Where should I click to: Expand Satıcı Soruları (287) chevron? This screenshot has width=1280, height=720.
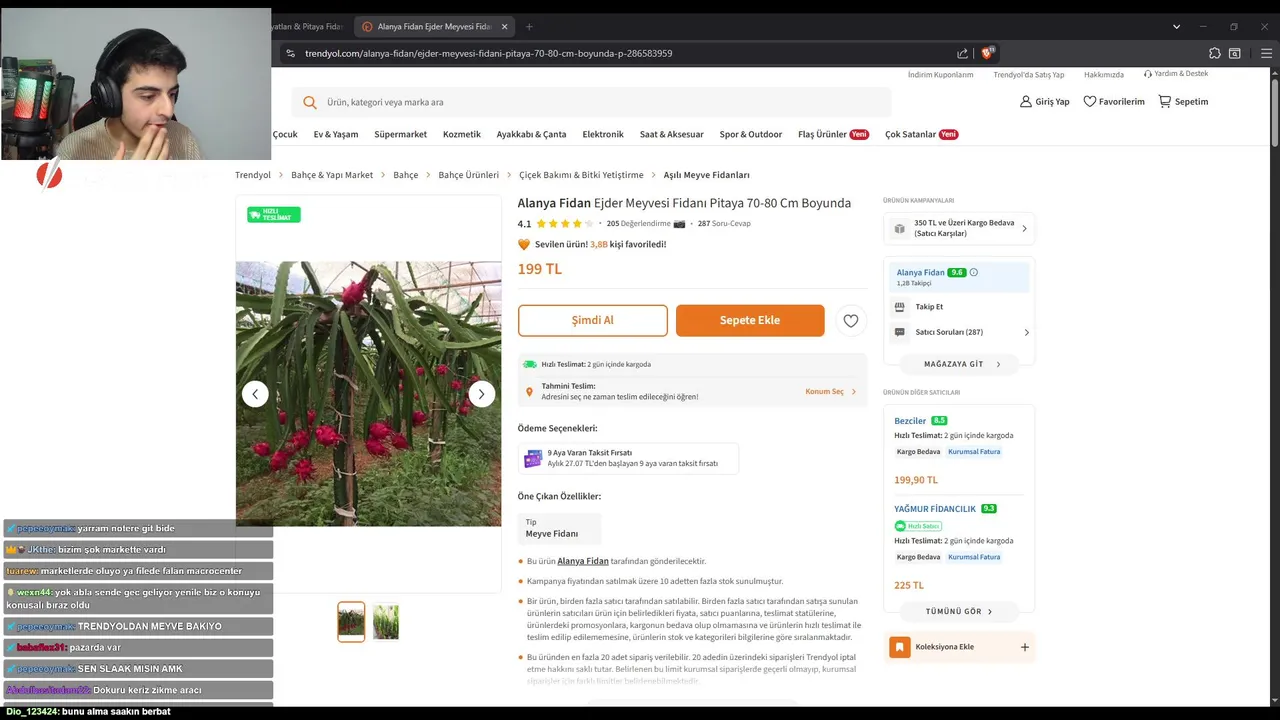pos(1026,333)
